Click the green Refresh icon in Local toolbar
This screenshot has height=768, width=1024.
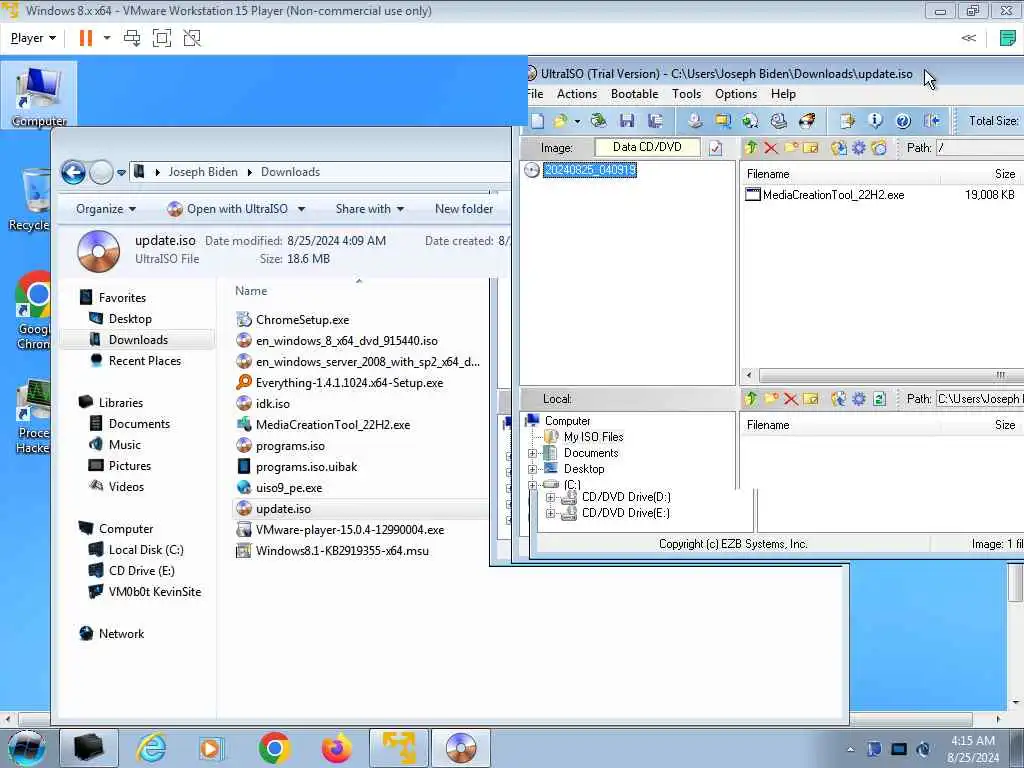(x=879, y=398)
